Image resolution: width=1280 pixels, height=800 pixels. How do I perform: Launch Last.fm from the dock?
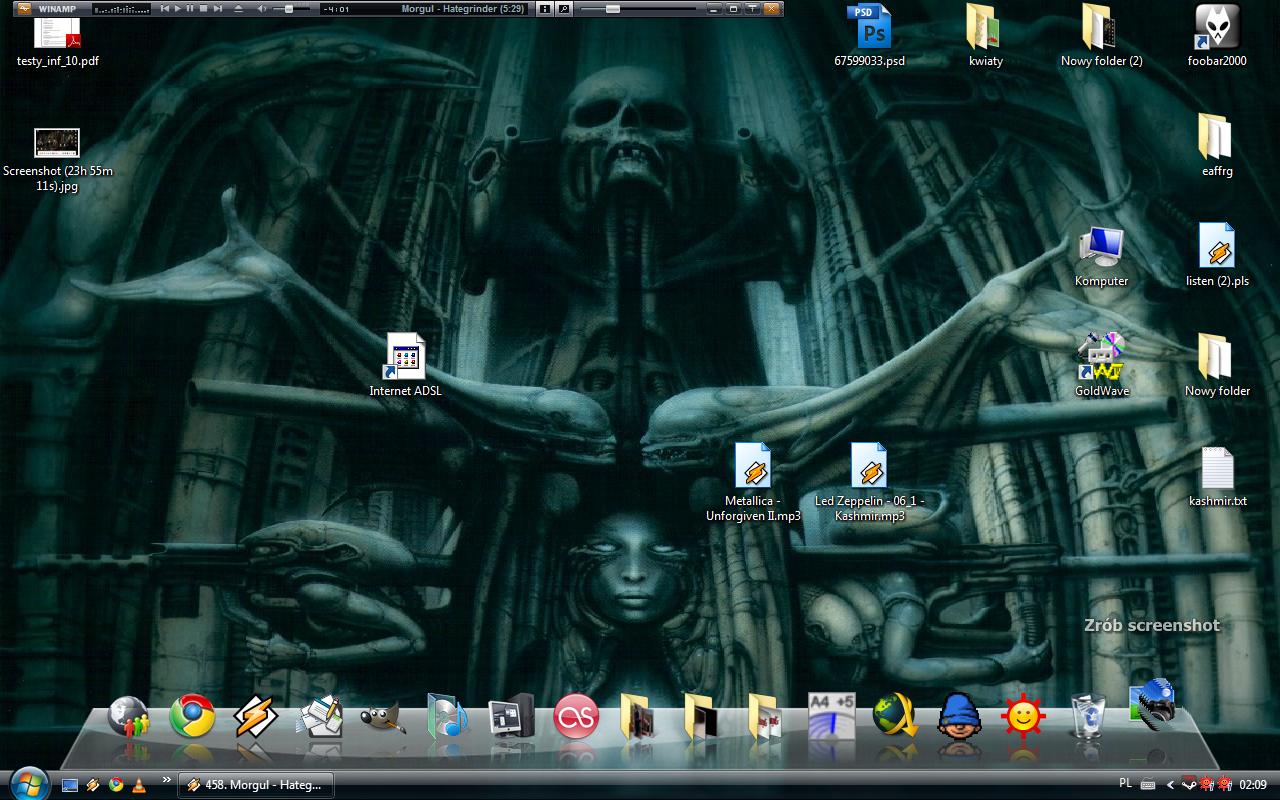pyautogui.click(x=576, y=717)
